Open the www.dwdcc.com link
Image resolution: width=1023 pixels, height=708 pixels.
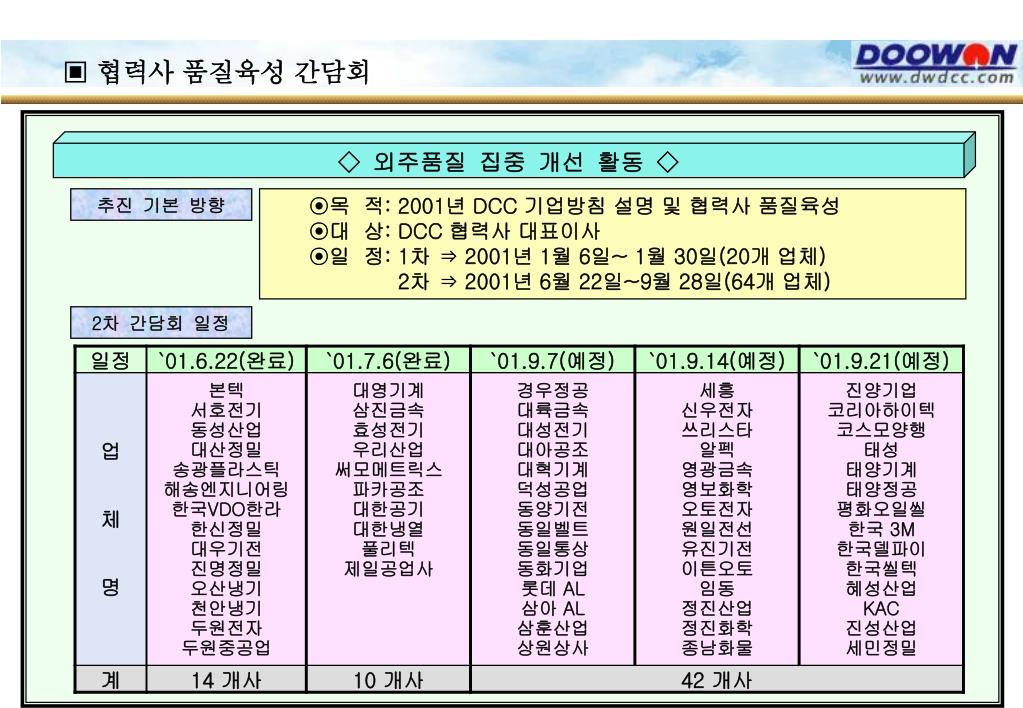[936, 78]
